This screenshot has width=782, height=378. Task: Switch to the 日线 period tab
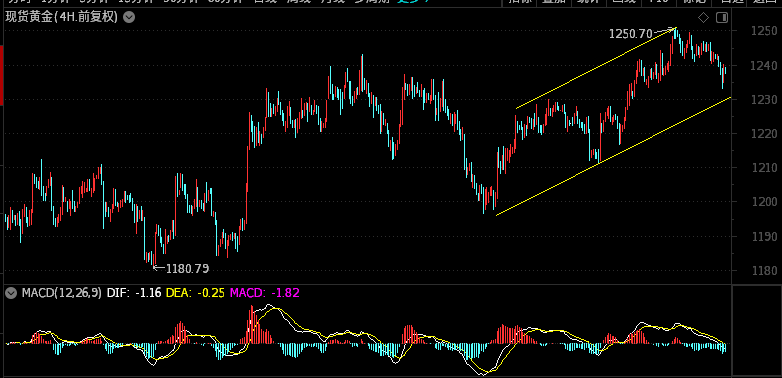point(266,2)
